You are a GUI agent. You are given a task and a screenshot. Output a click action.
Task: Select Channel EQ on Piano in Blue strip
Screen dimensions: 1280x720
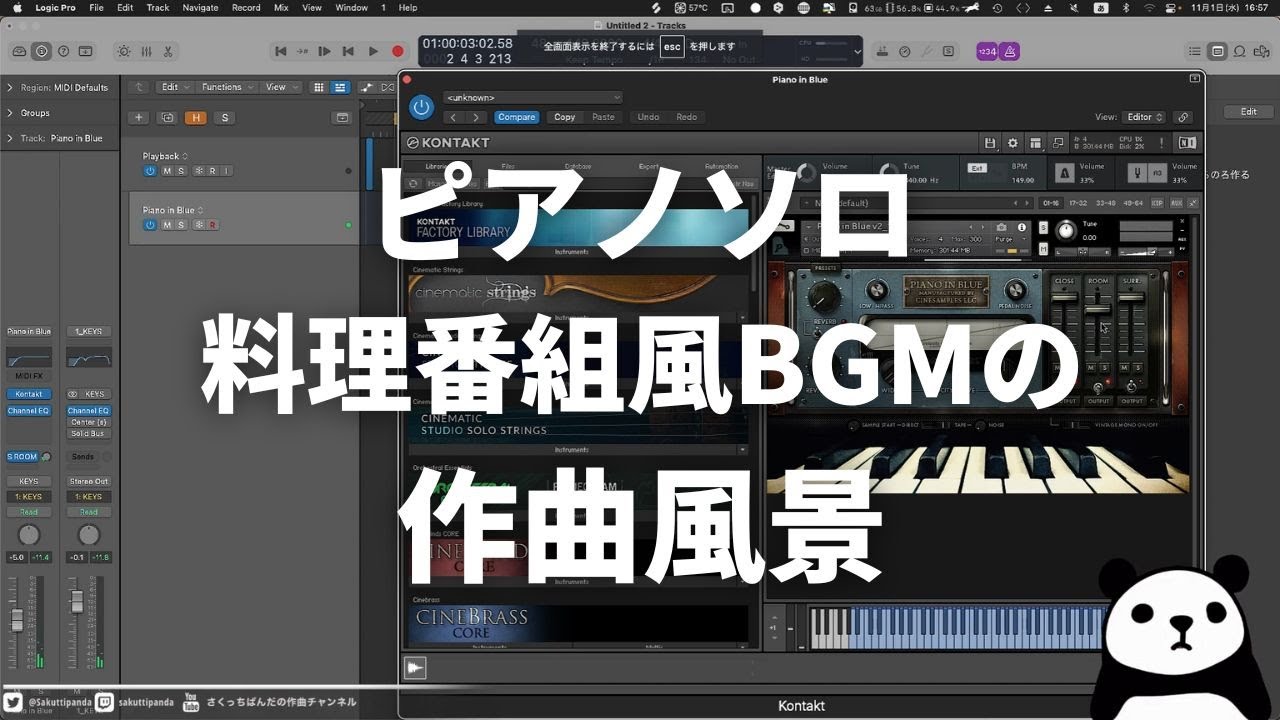click(29, 411)
